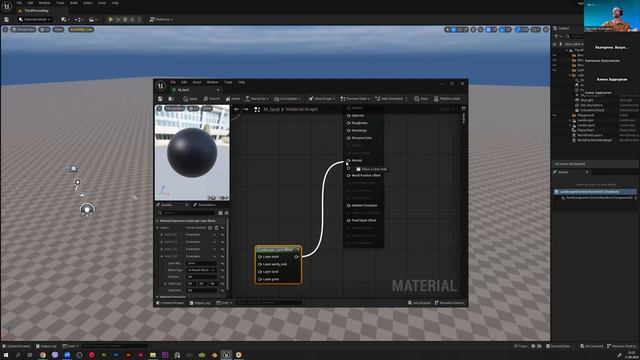The height and width of the screenshot is (360, 640).
Task: Open Content Drawer in Material Editor
Action: pyautogui.click(x=170, y=303)
